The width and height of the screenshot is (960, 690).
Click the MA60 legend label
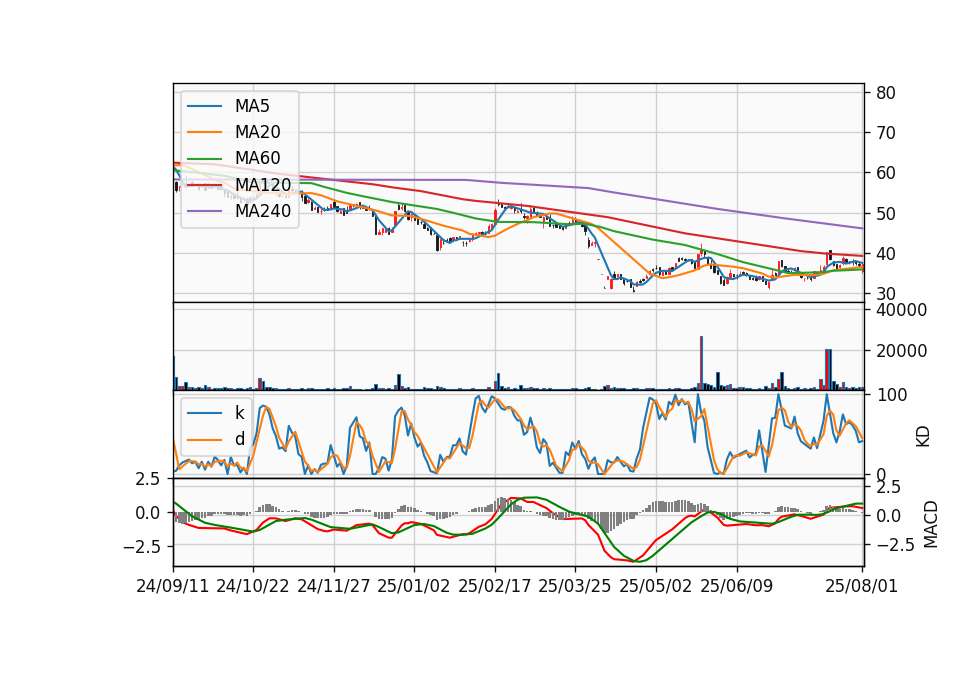pyautogui.click(x=257, y=158)
